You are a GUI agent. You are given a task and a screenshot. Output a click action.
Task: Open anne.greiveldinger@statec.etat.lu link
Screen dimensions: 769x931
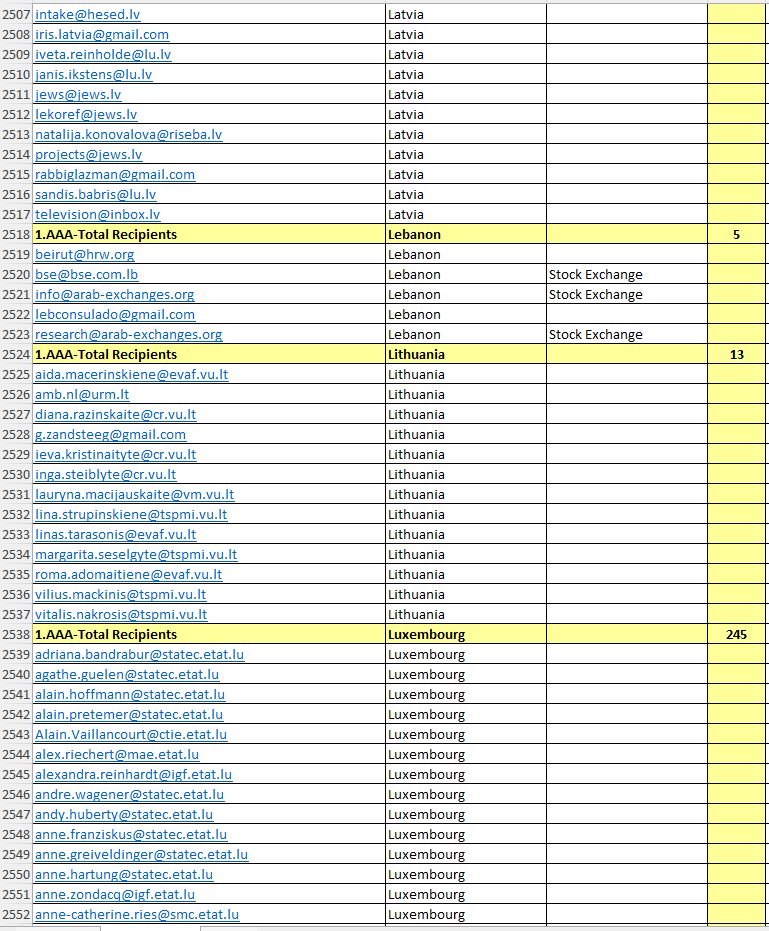pos(141,854)
